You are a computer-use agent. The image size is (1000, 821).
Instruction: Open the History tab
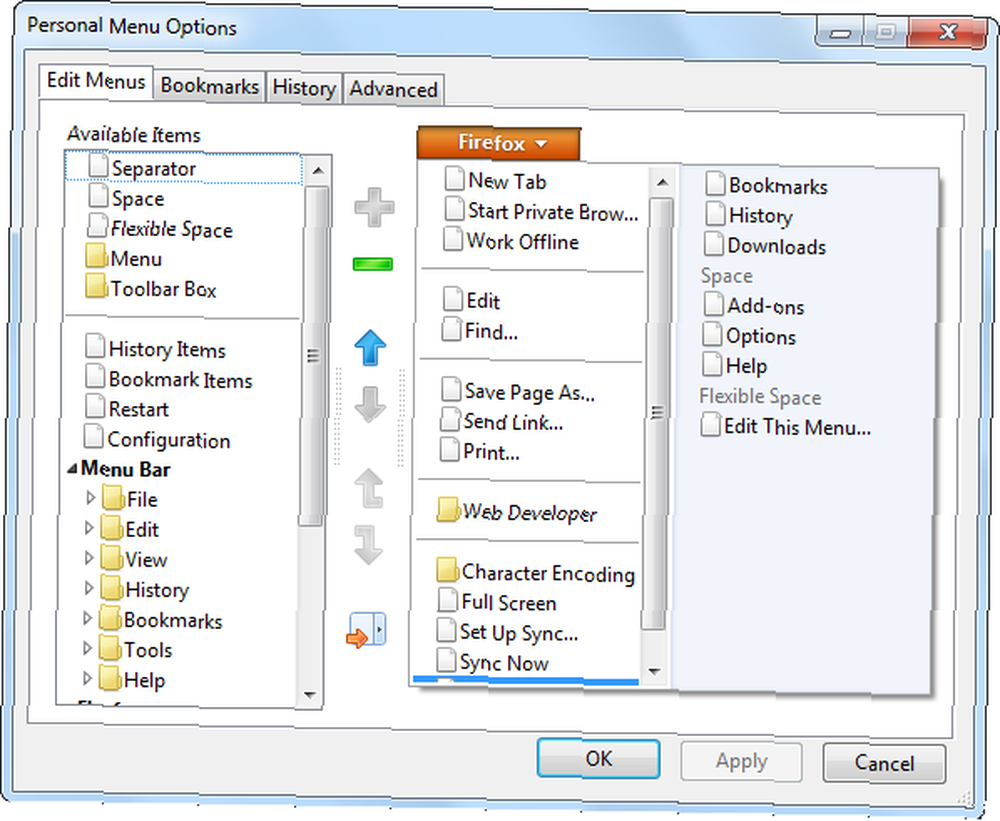[x=304, y=87]
